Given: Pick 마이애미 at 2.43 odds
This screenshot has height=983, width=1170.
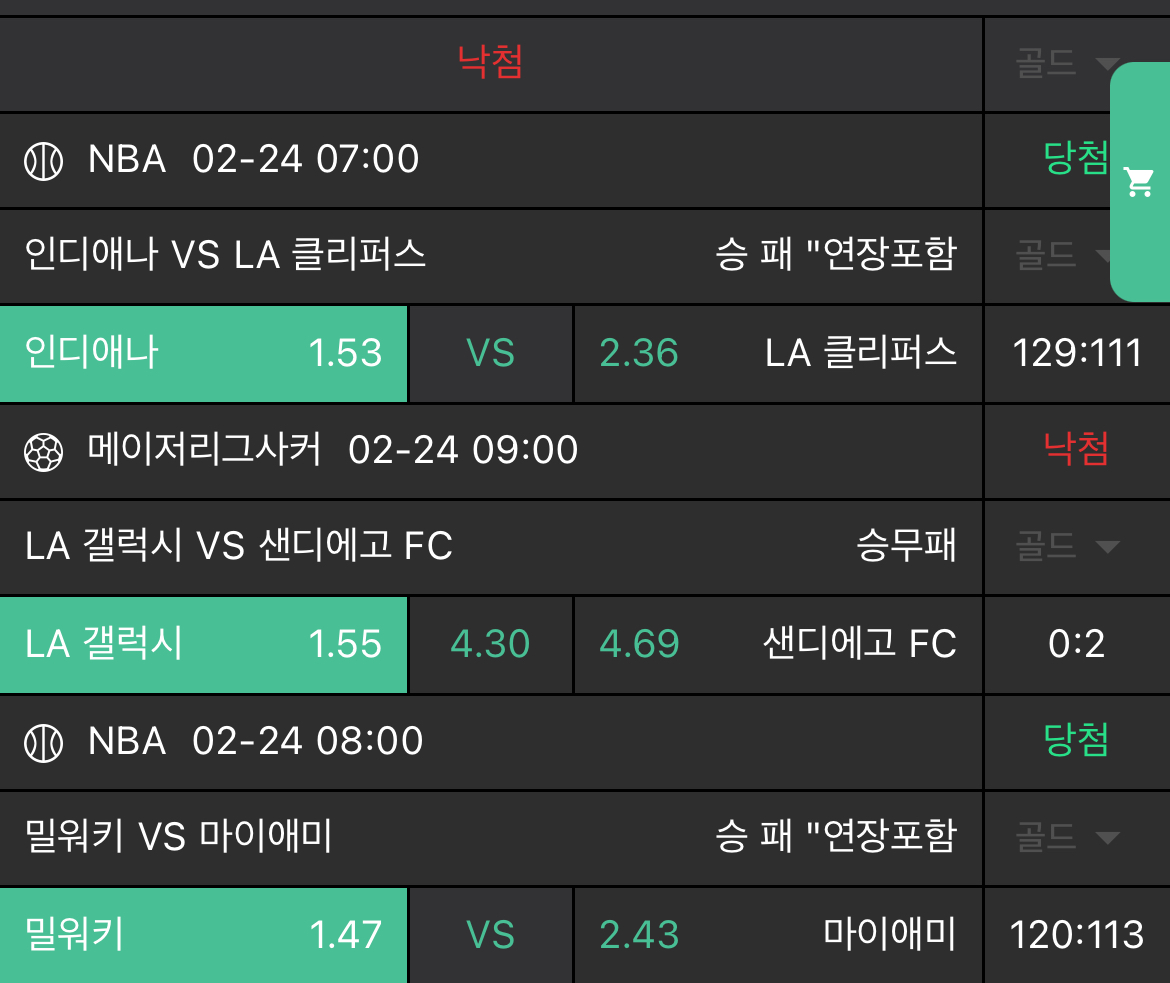Looking at the screenshot, I should (x=778, y=935).
